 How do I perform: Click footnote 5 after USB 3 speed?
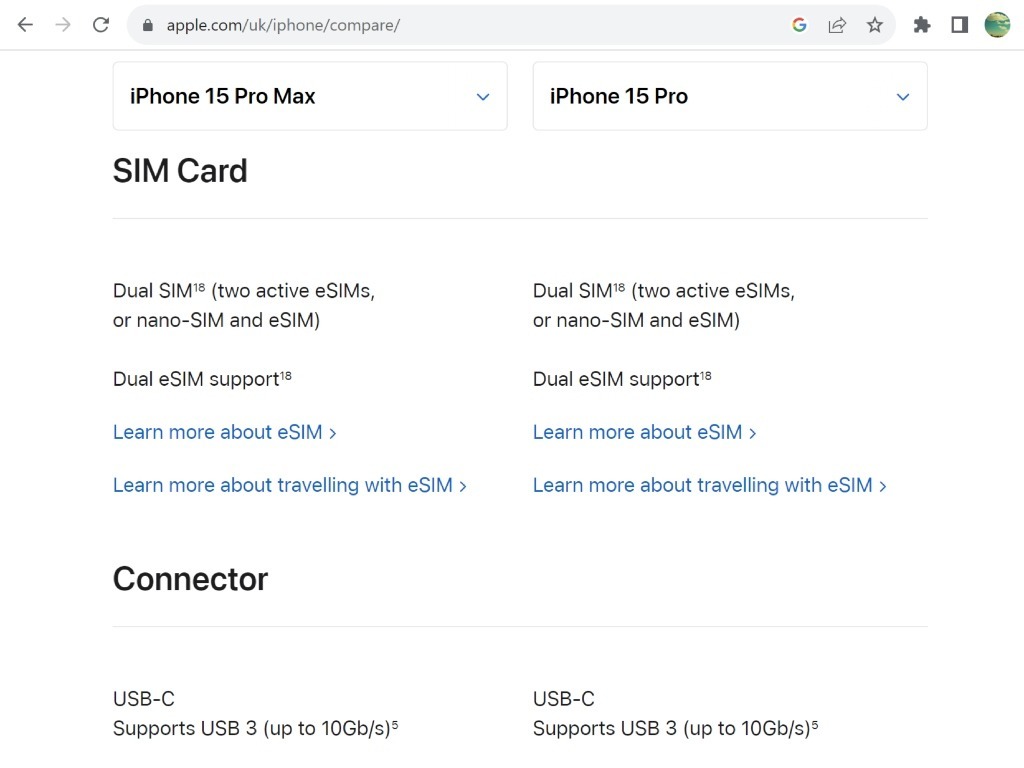[395, 724]
